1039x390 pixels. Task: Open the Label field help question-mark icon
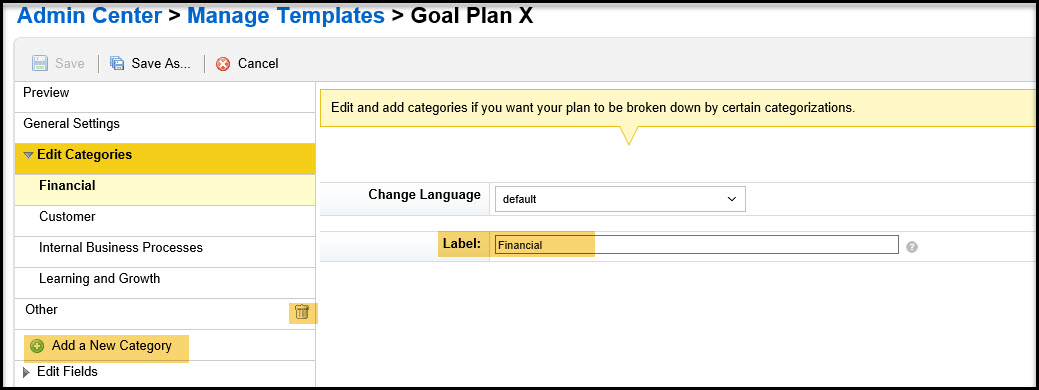click(912, 247)
